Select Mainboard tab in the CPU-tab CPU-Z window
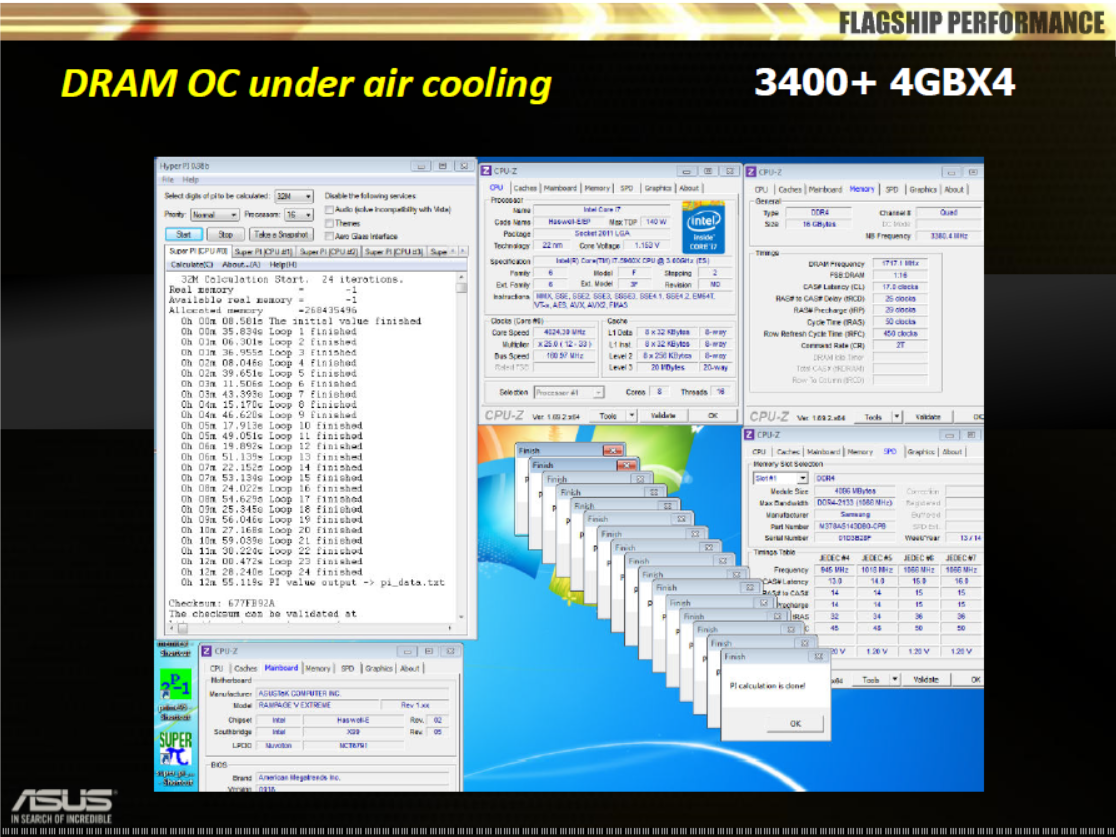Image resolution: width=1116 pixels, height=837 pixels. 560,188
